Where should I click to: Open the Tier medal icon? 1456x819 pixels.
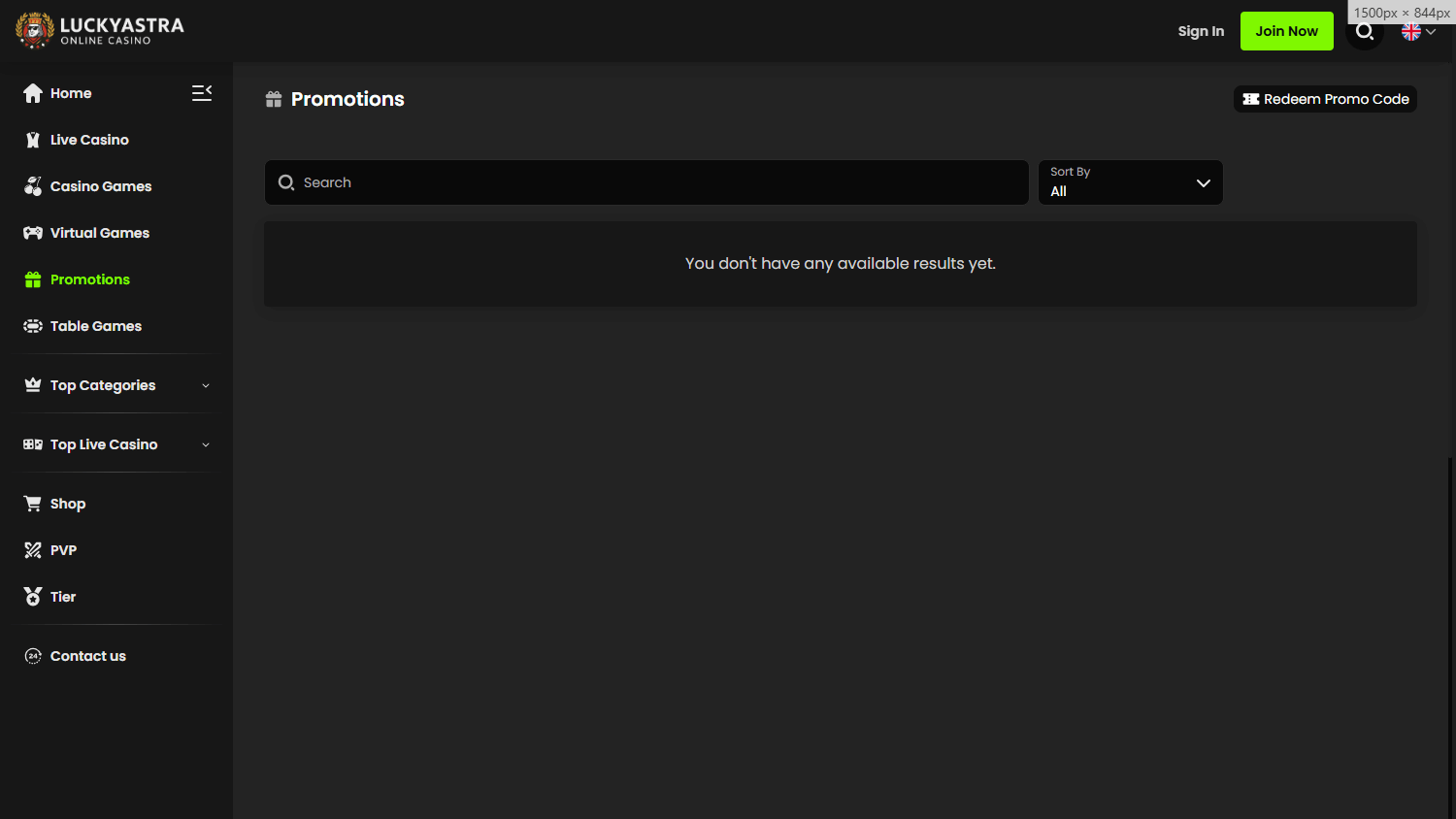[33, 597]
